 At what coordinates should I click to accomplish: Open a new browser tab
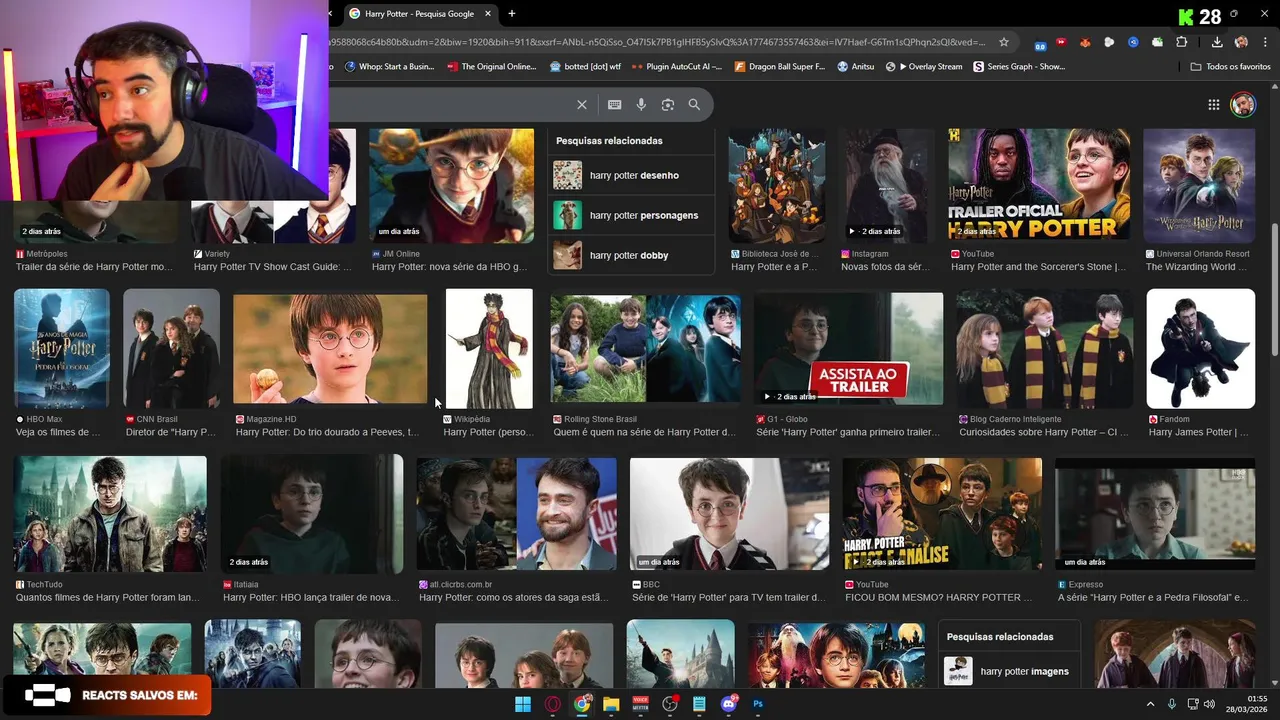point(512,14)
